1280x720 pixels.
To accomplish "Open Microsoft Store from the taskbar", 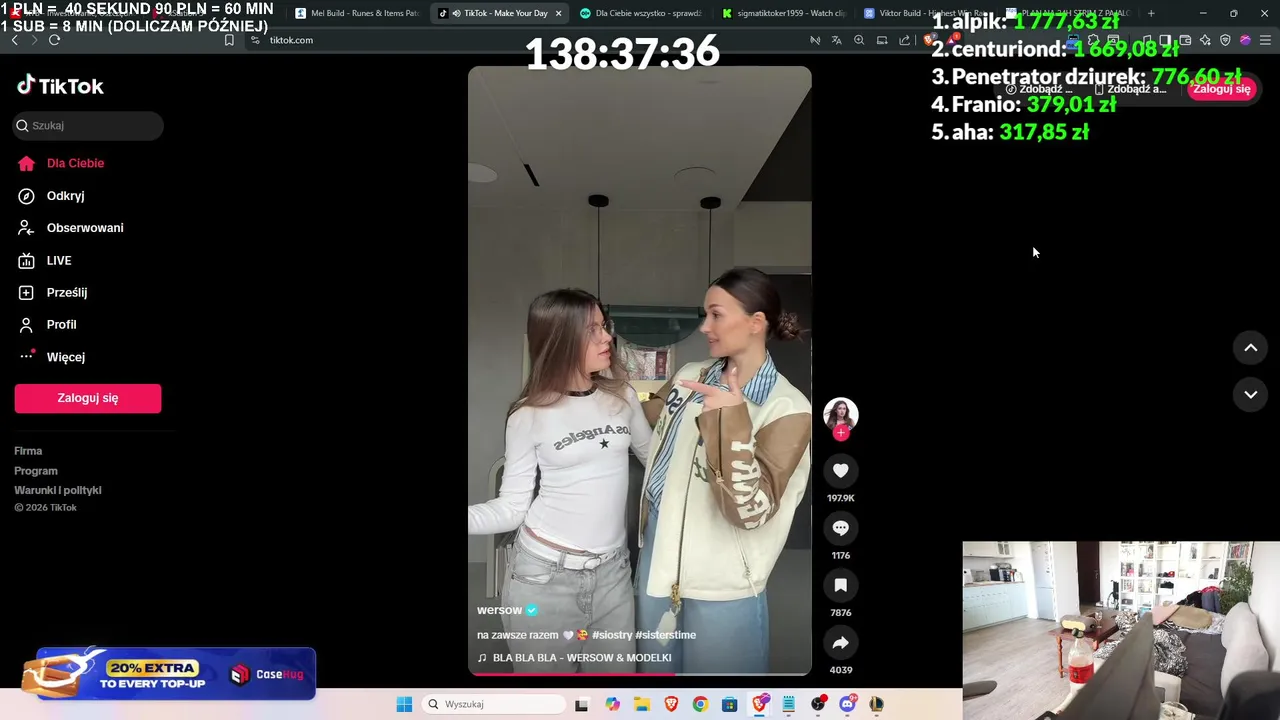I will 730,704.
